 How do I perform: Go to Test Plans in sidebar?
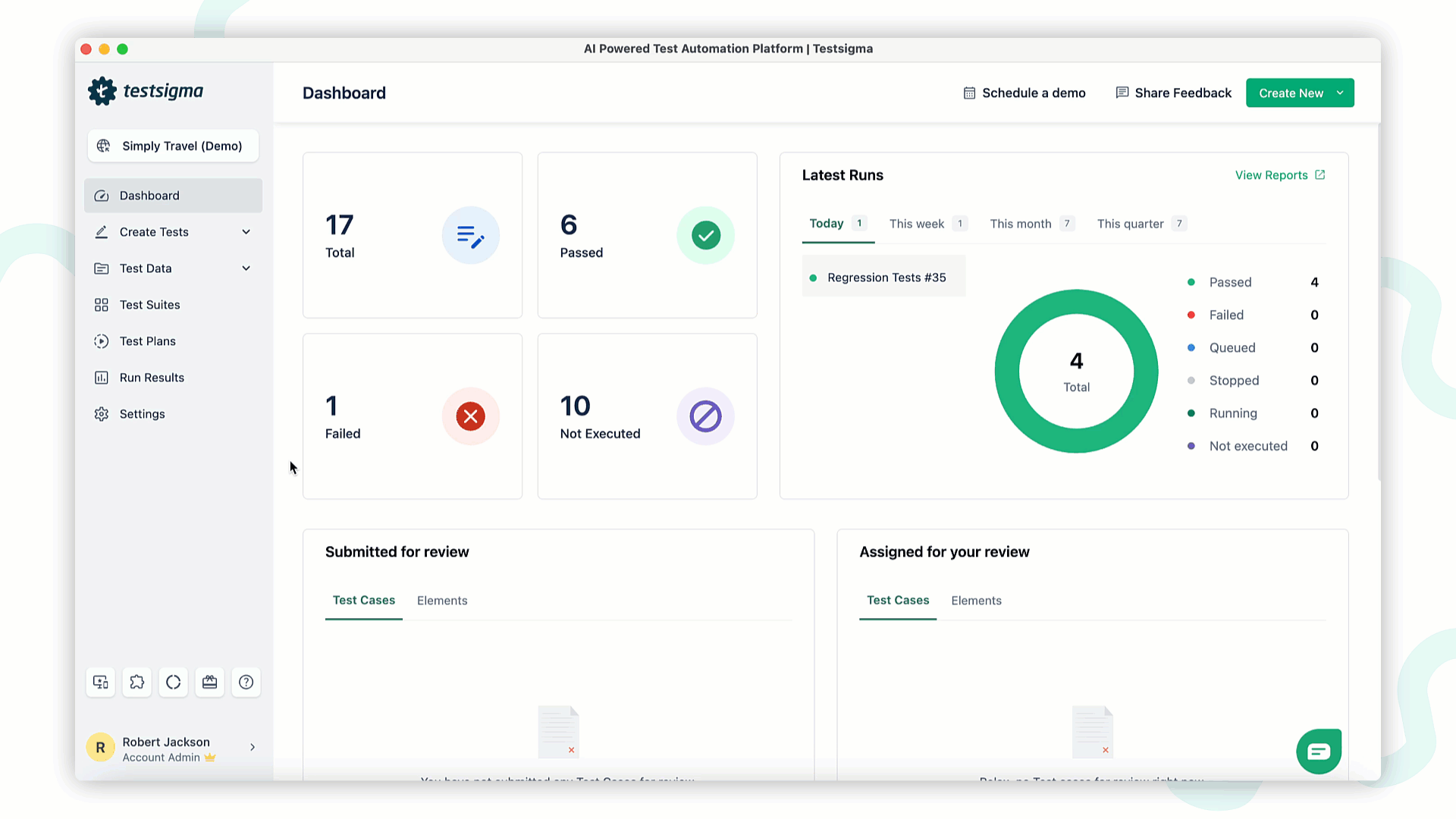147,341
